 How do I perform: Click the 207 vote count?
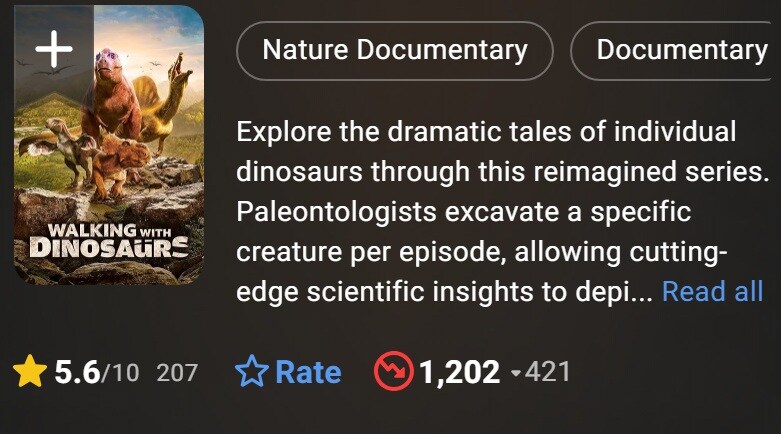point(177,373)
